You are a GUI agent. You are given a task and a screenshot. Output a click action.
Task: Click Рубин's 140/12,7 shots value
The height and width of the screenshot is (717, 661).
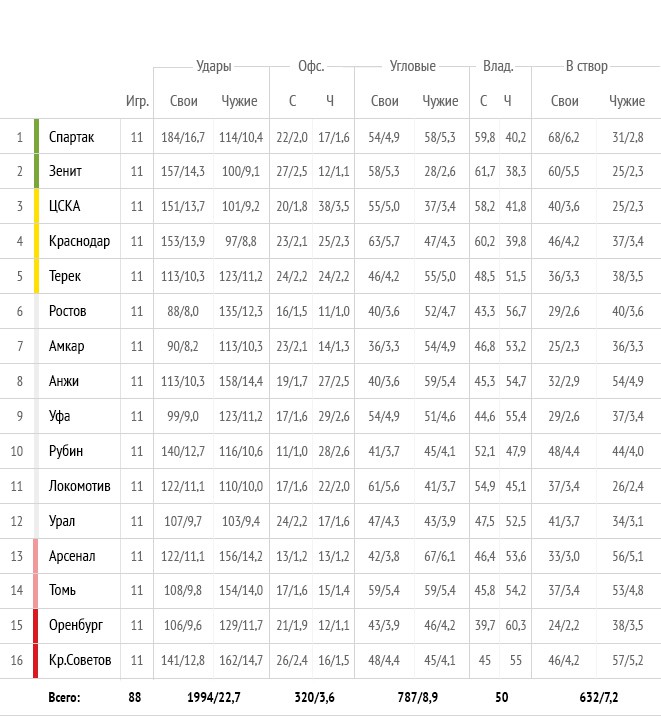pyautogui.click(x=183, y=451)
